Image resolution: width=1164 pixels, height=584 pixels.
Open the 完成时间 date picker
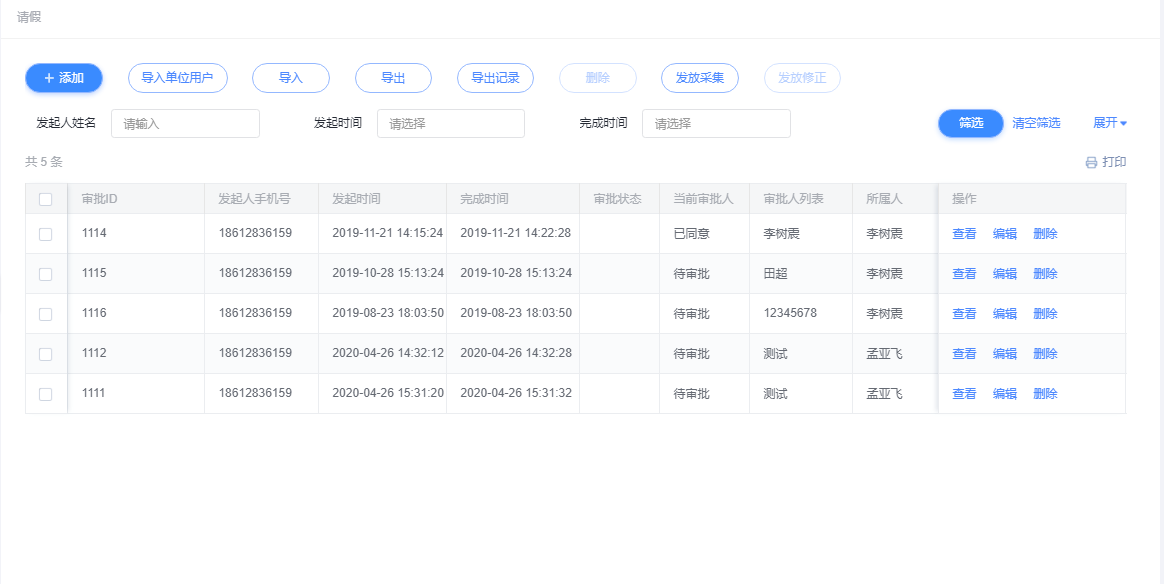click(x=716, y=124)
